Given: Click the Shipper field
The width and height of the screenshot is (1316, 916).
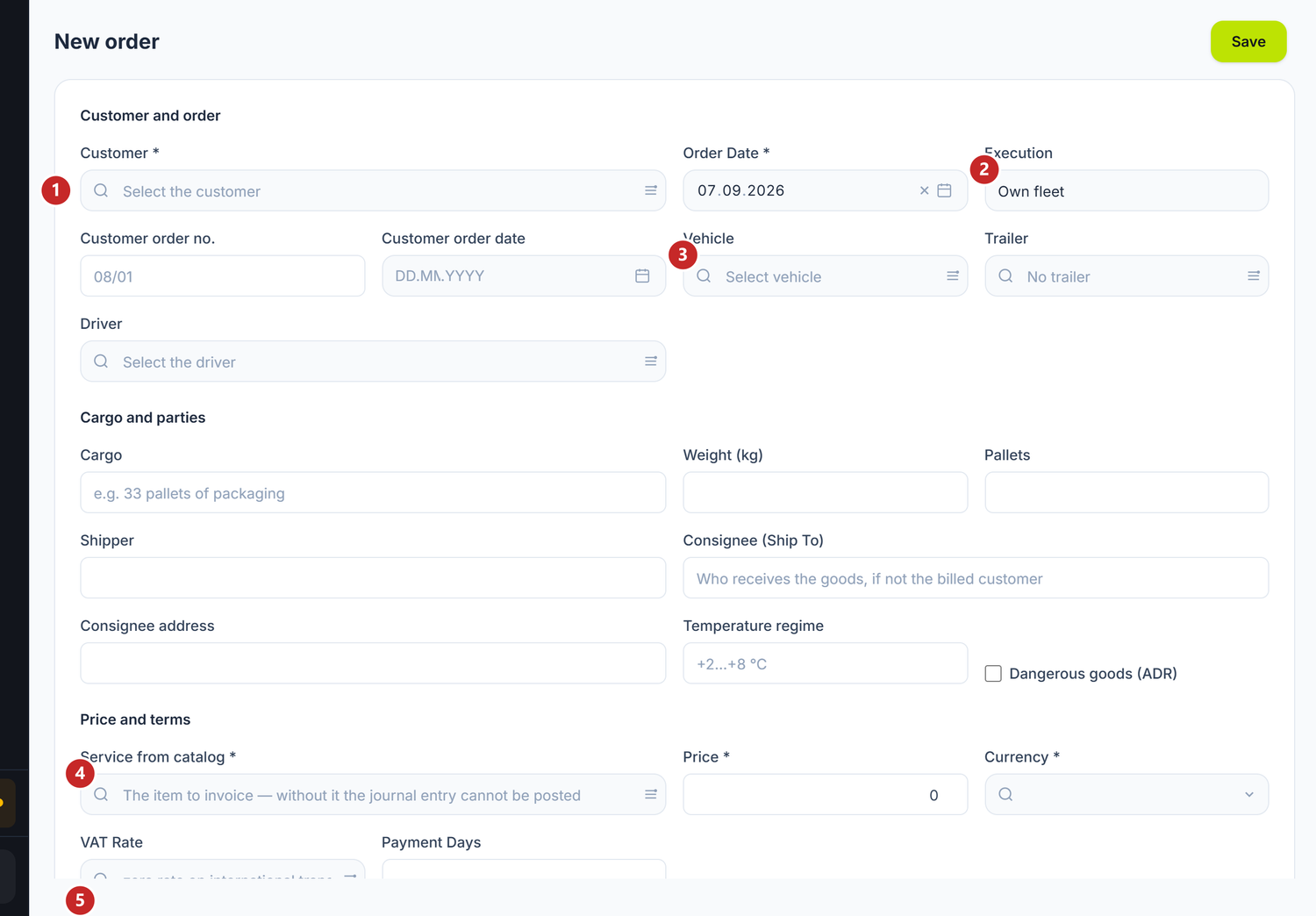Looking at the screenshot, I should point(373,577).
